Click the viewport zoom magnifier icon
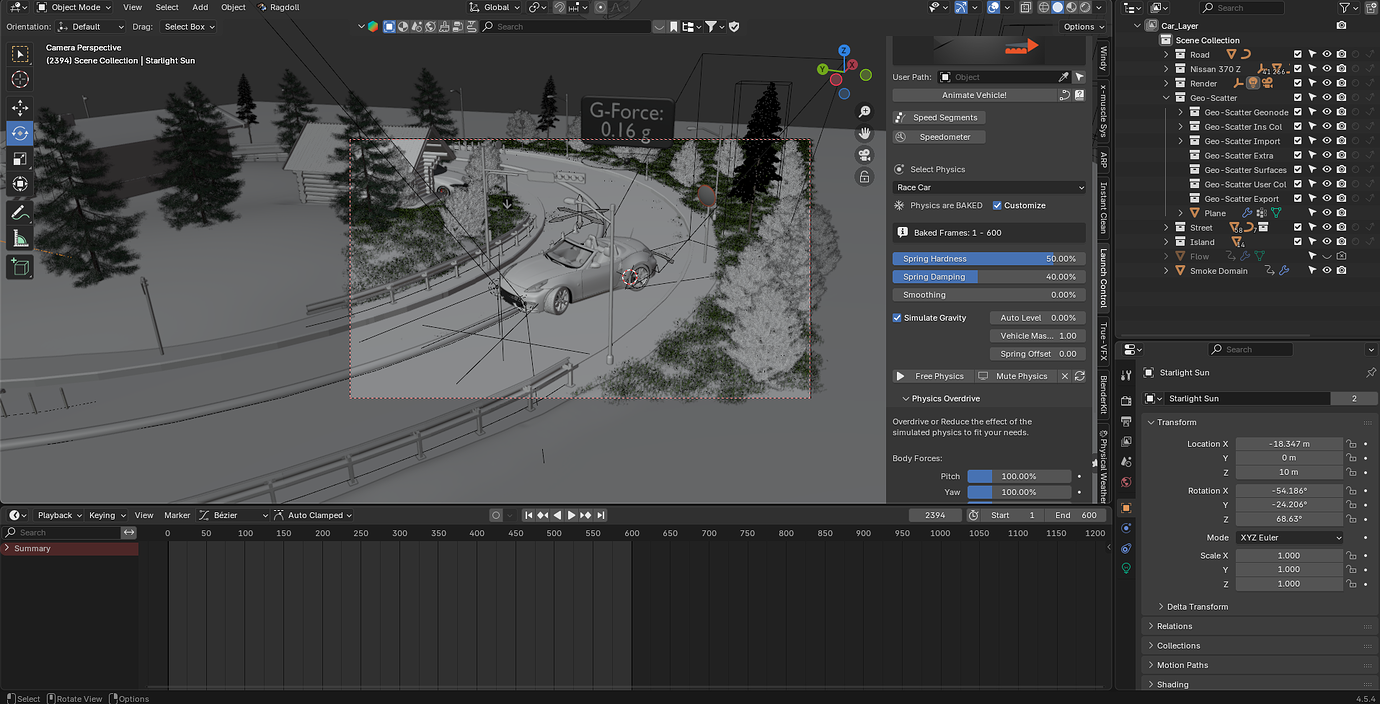 865,112
